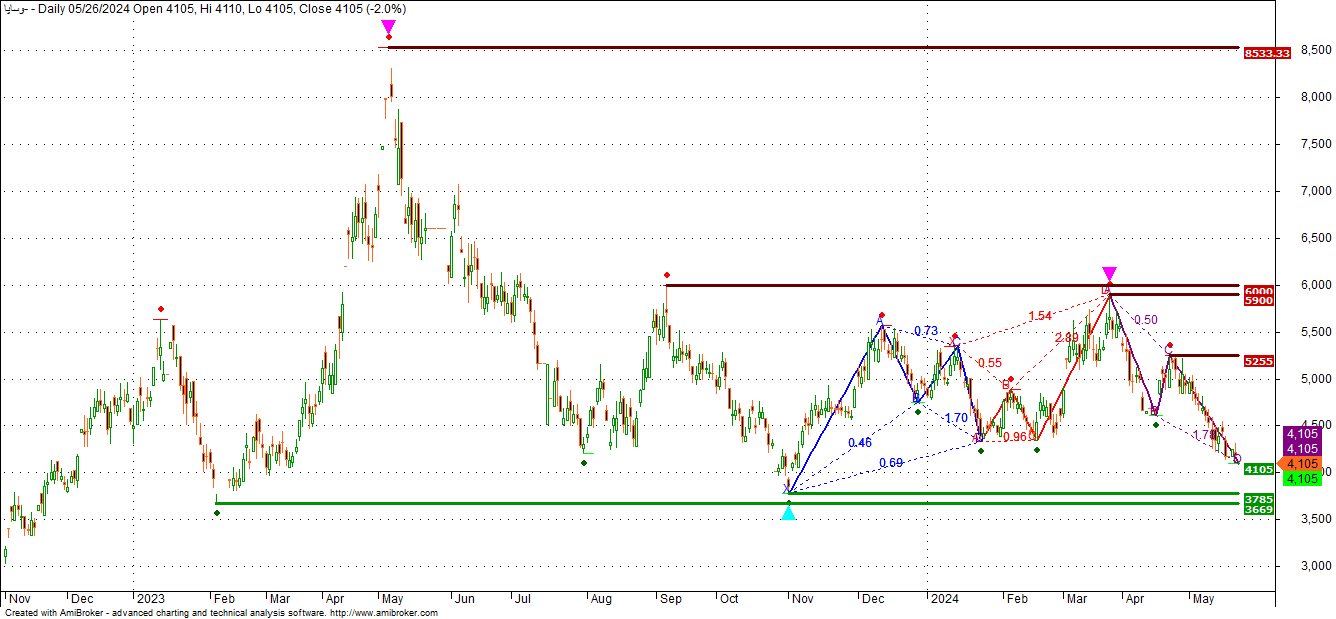1336x619 pixels.
Task: Click the 2023 label on the date axis
Action: click(x=150, y=599)
